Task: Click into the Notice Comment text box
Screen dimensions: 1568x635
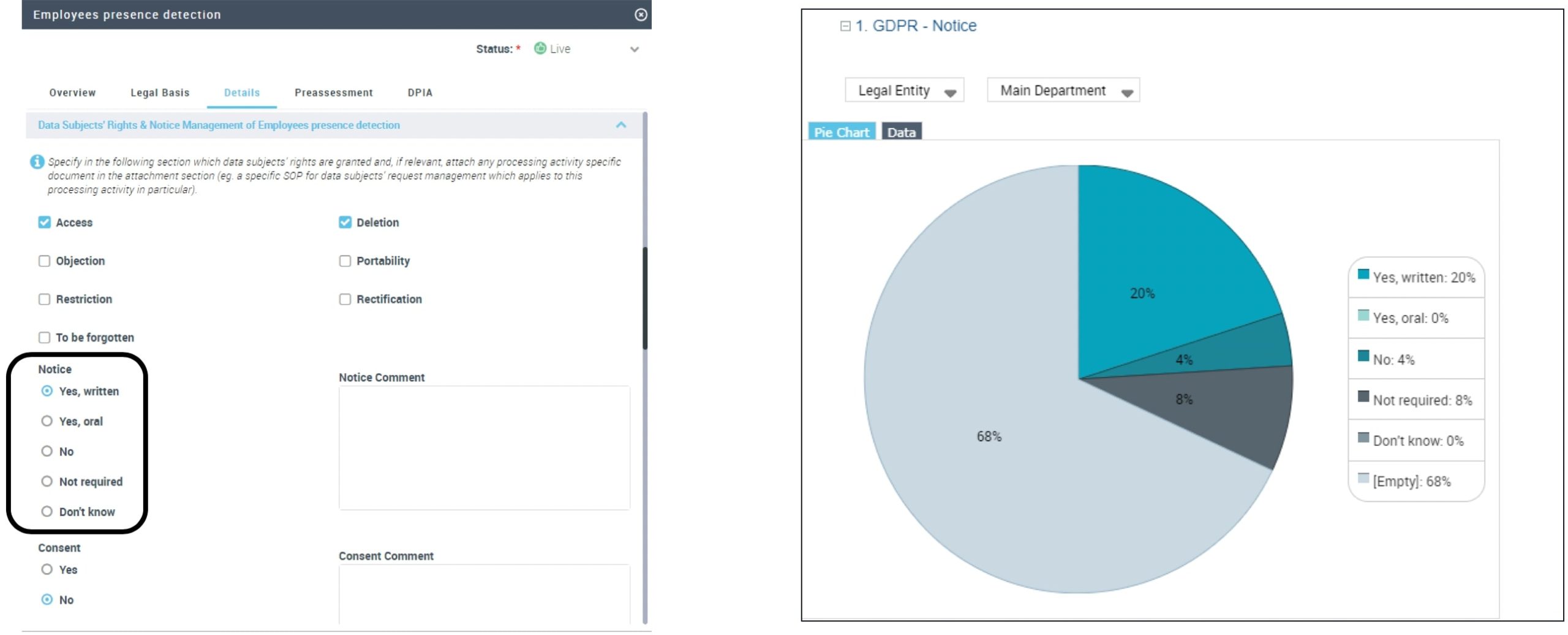Action: coord(484,447)
